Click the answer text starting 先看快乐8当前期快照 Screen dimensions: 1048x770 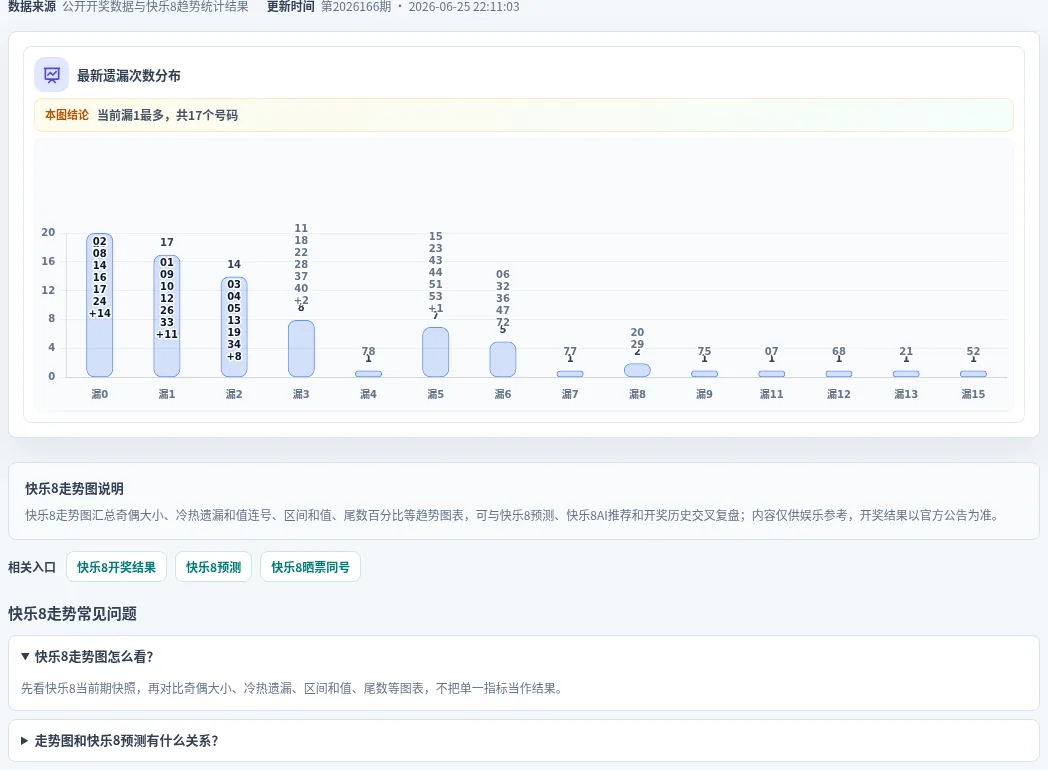[x=292, y=688]
